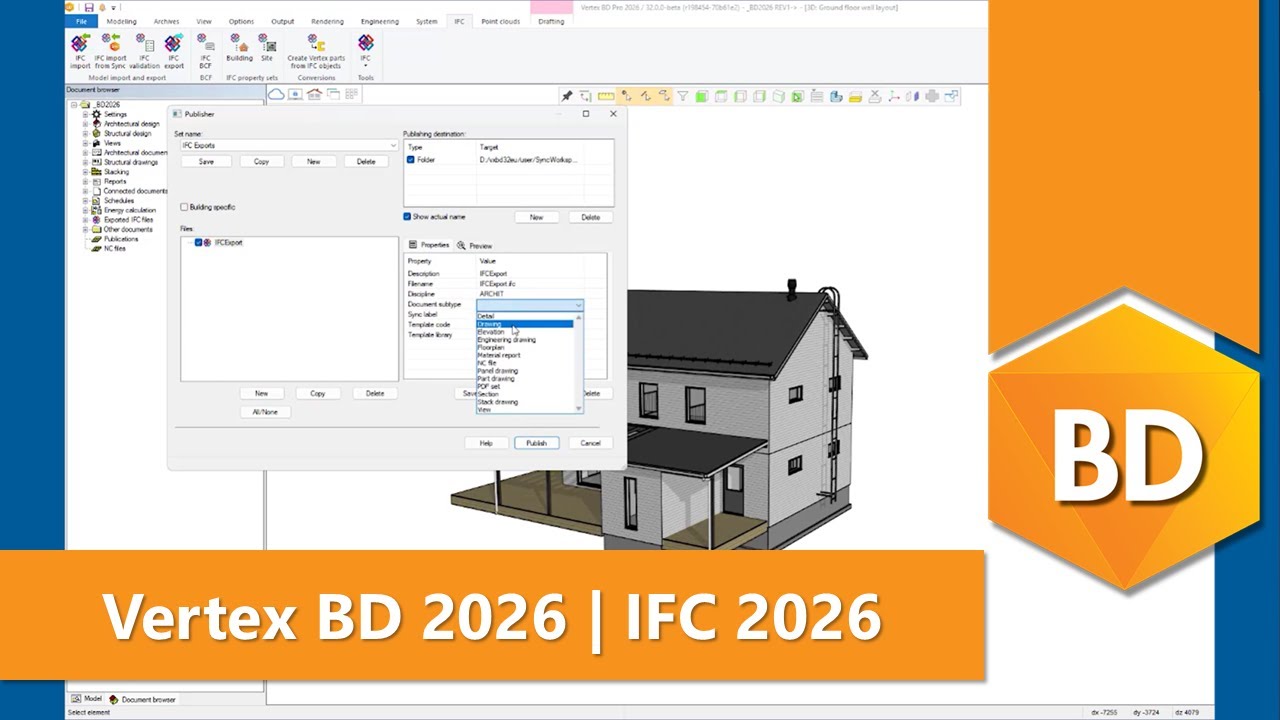This screenshot has width=1280, height=720.
Task: Click Create Vertex parts from IFC objects
Action: pyautogui.click(x=316, y=50)
